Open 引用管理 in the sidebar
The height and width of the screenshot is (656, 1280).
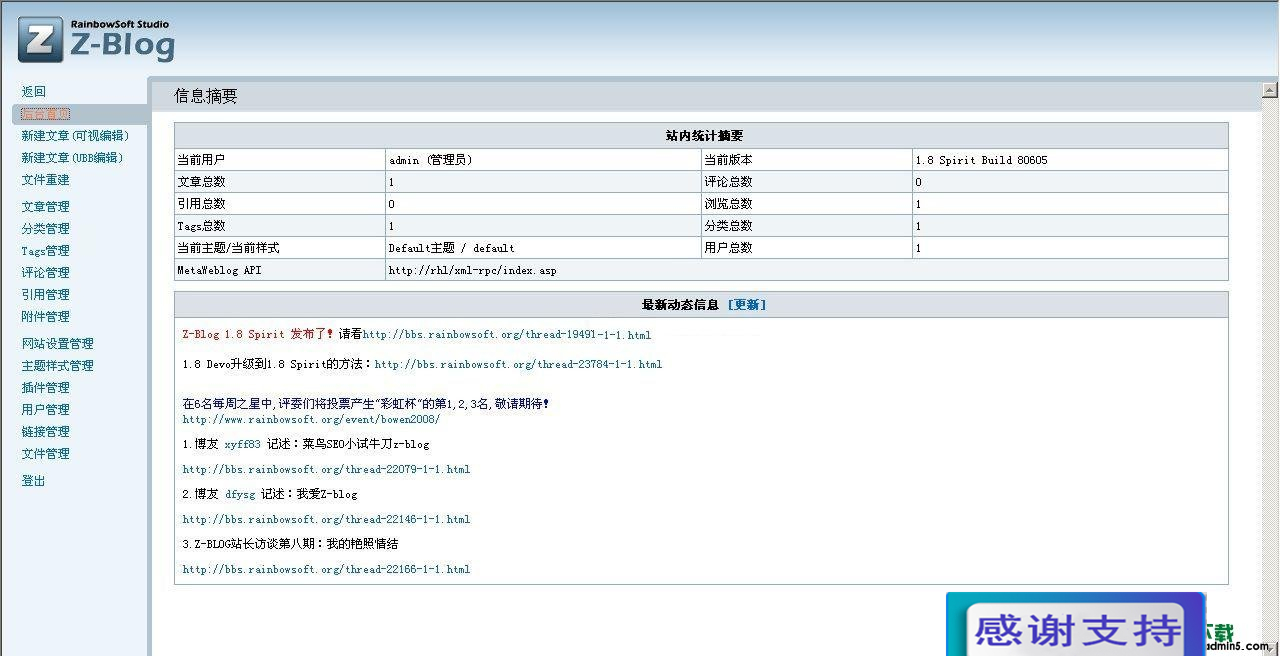point(46,295)
